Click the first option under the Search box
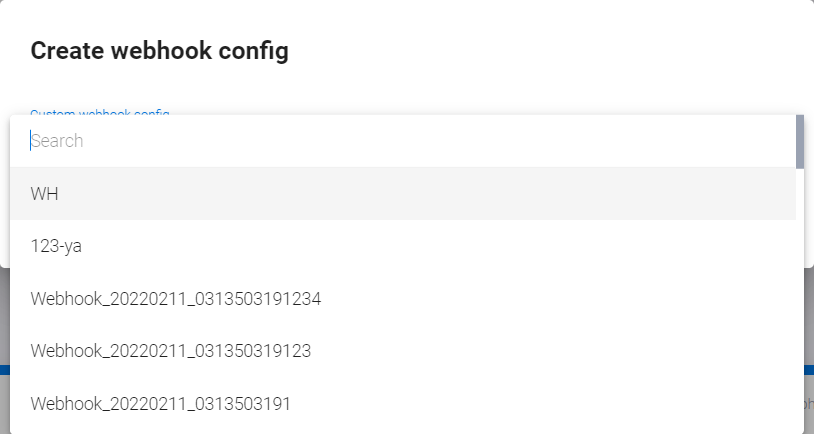814x434 pixels. [x=300, y=194]
